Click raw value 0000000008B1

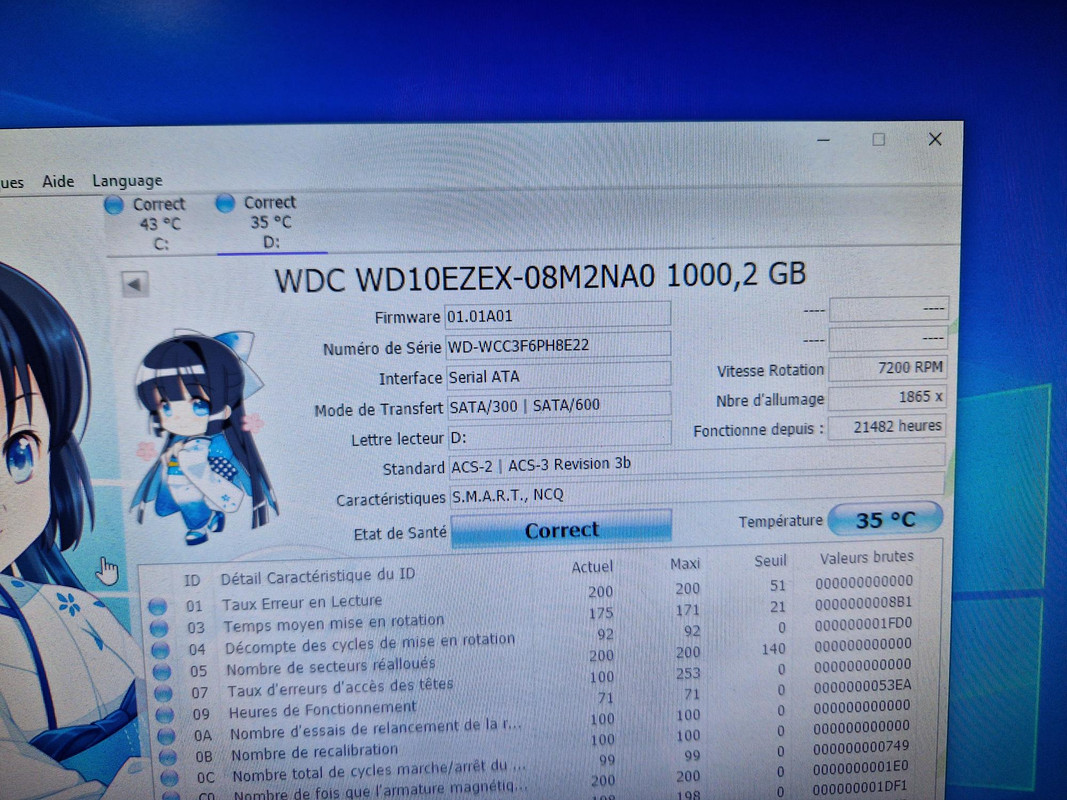click(864, 603)
